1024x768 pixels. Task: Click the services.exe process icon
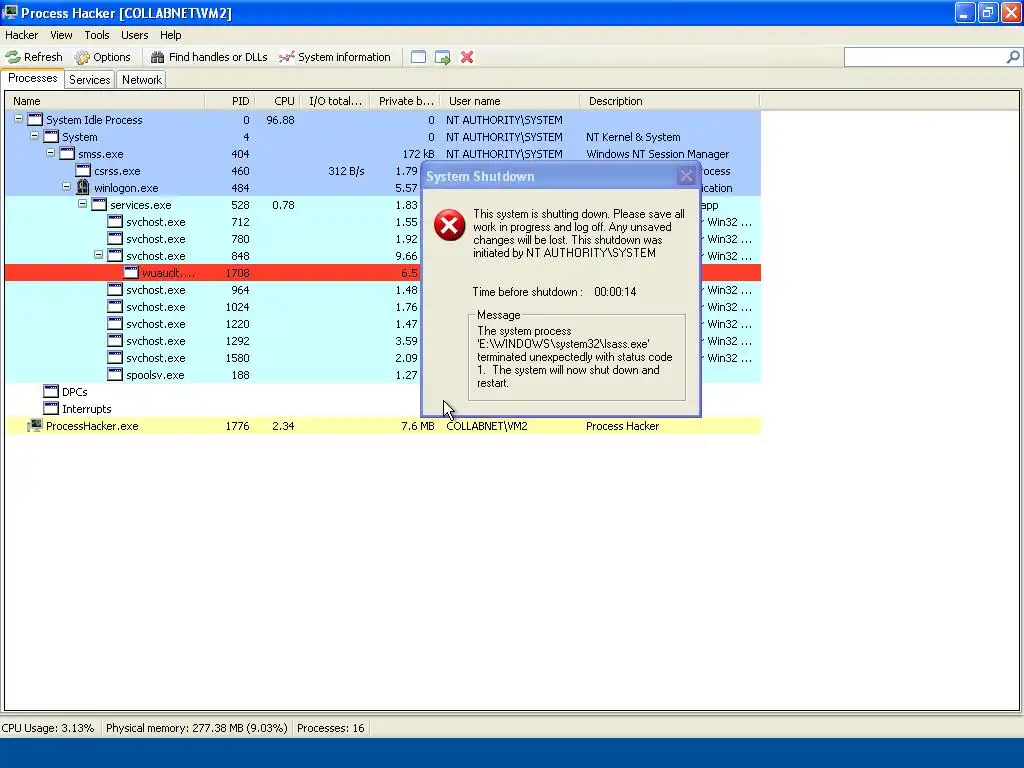(99, 204)
